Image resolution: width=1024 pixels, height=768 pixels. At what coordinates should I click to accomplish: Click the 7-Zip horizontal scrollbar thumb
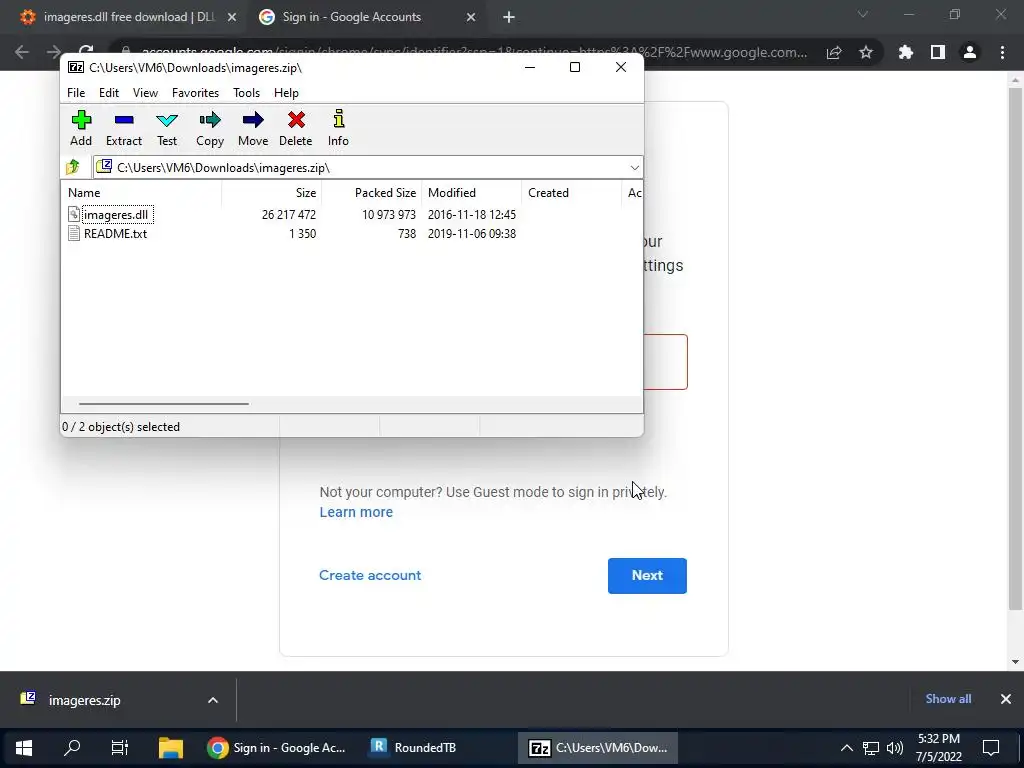pos(164,404)
